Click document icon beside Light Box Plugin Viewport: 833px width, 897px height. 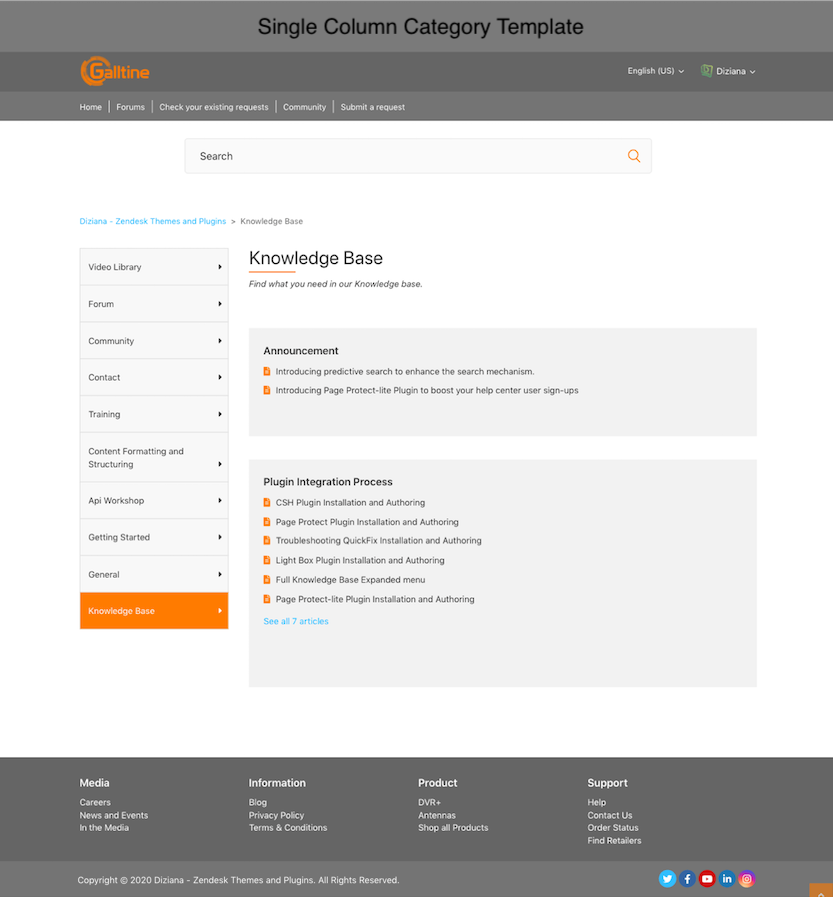[267, 560]
